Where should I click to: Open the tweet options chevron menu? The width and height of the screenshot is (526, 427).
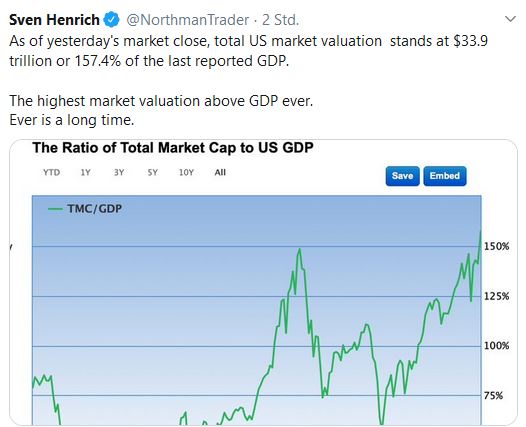click(x=510, y=19)
